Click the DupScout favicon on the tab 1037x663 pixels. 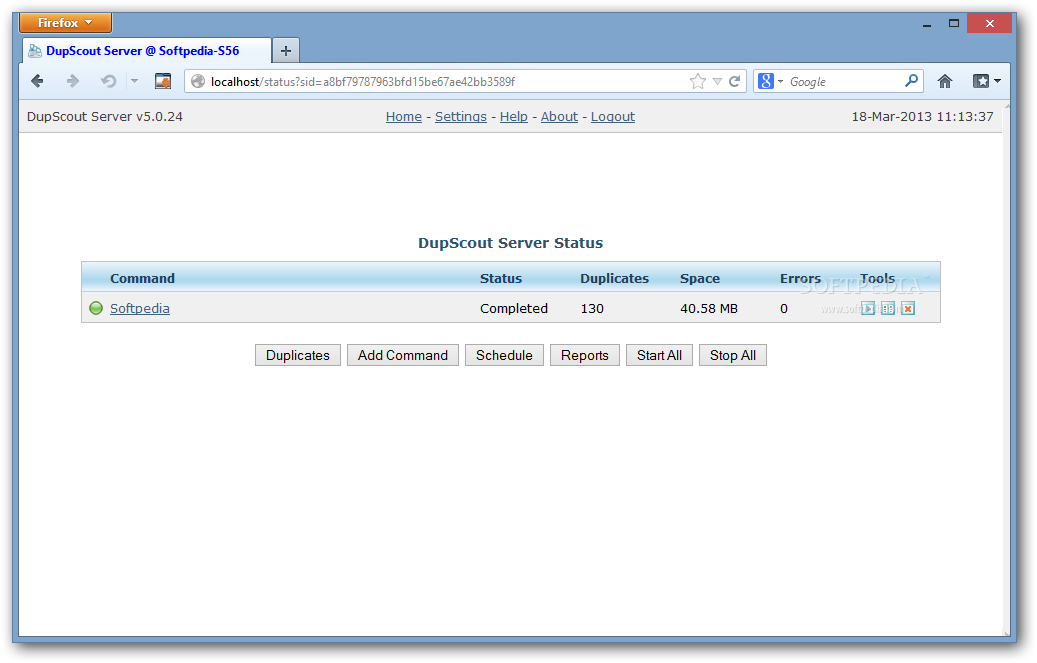pyautogui.click(x=35, y=51)
